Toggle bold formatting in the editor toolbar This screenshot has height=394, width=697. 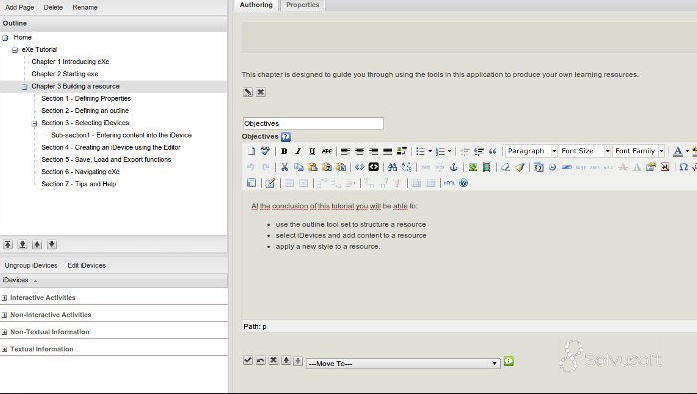click(284, 151)
